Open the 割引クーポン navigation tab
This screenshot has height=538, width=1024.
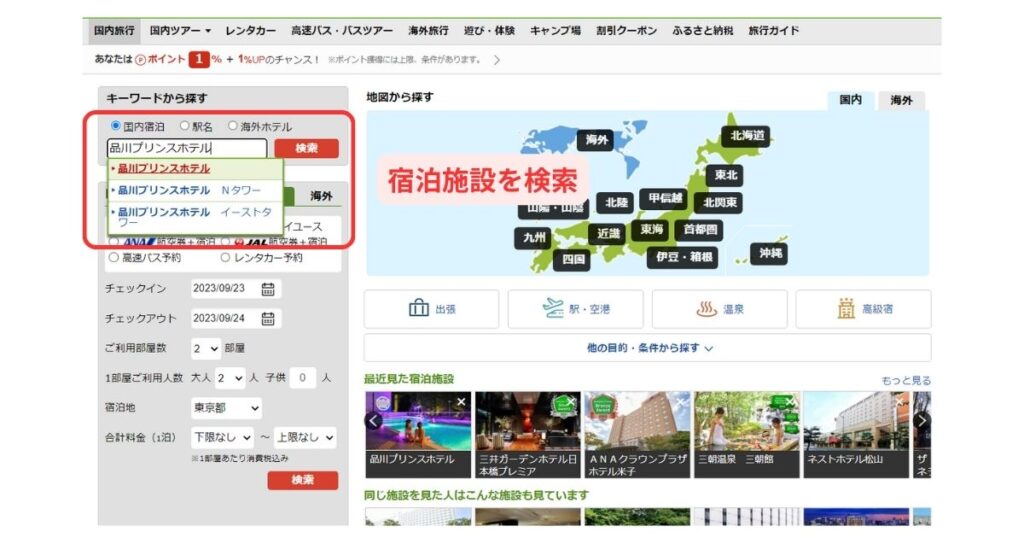(626, 31)
